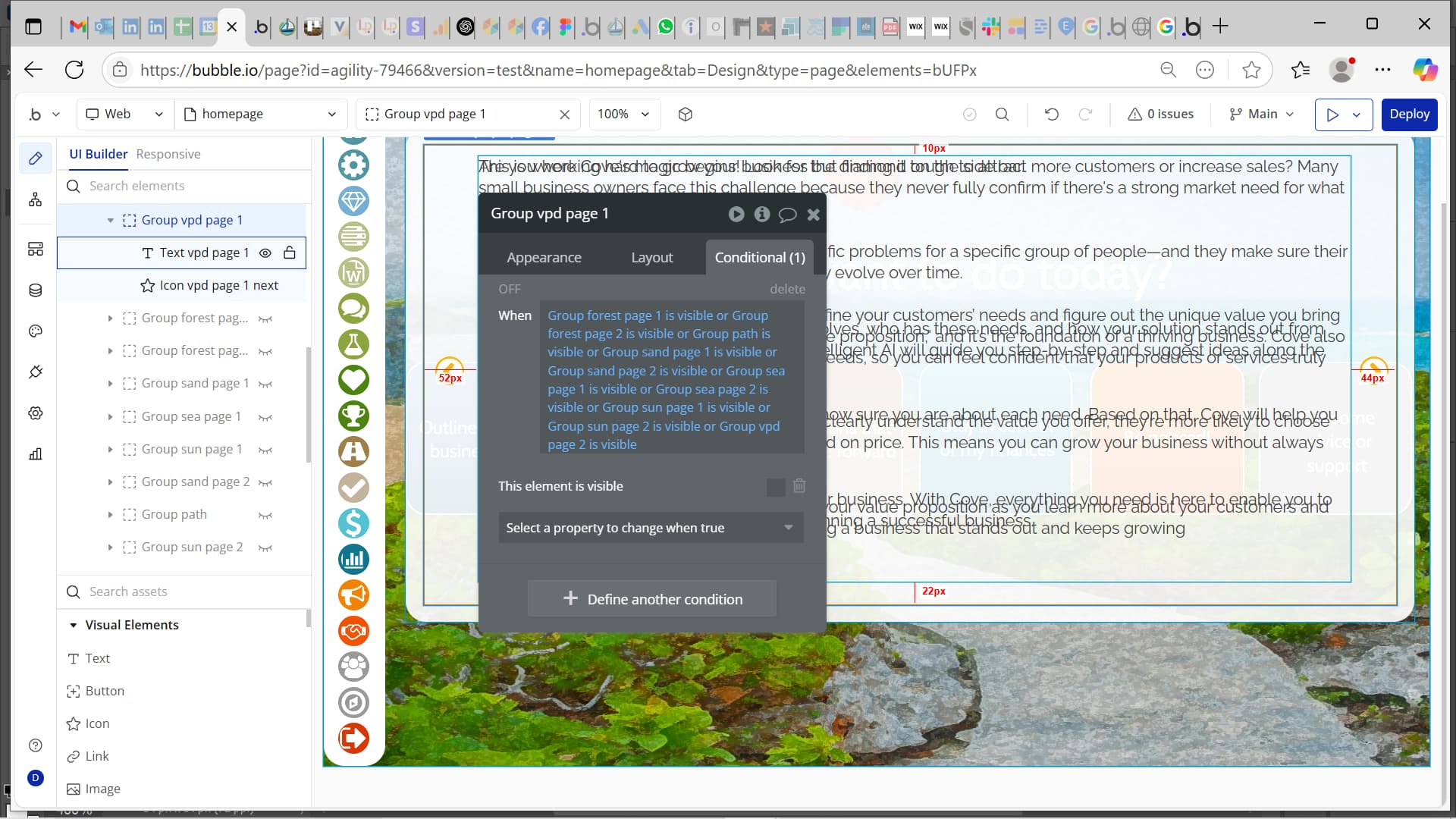Open the Plugins plug icon in sidebar
Viewport: 1456px width, 819px height.
(x=36, y=372)
